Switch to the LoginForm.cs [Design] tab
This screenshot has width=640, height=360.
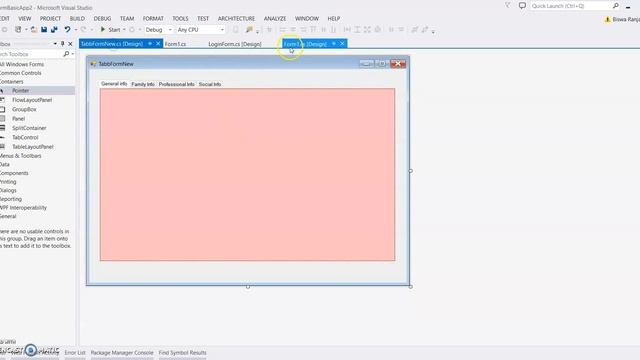pos(235,44)
